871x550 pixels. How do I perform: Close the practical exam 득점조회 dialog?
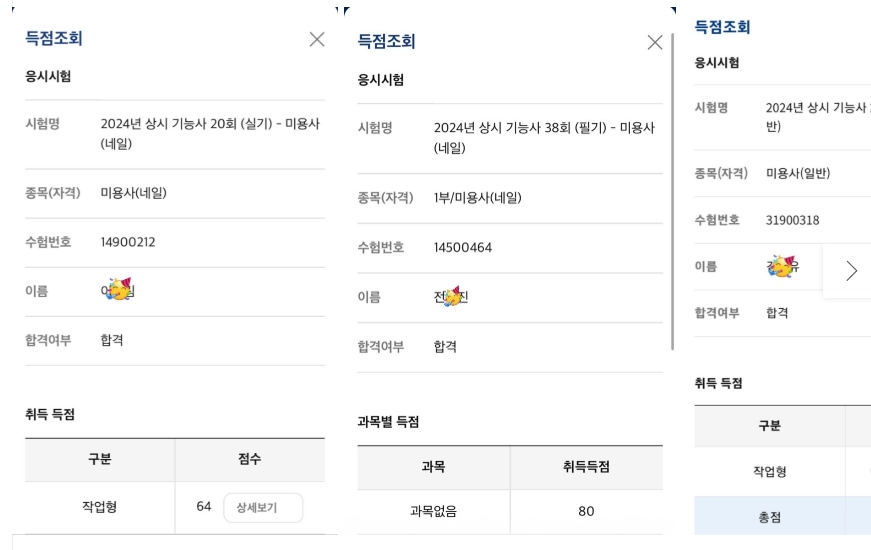tap(317, 39)
